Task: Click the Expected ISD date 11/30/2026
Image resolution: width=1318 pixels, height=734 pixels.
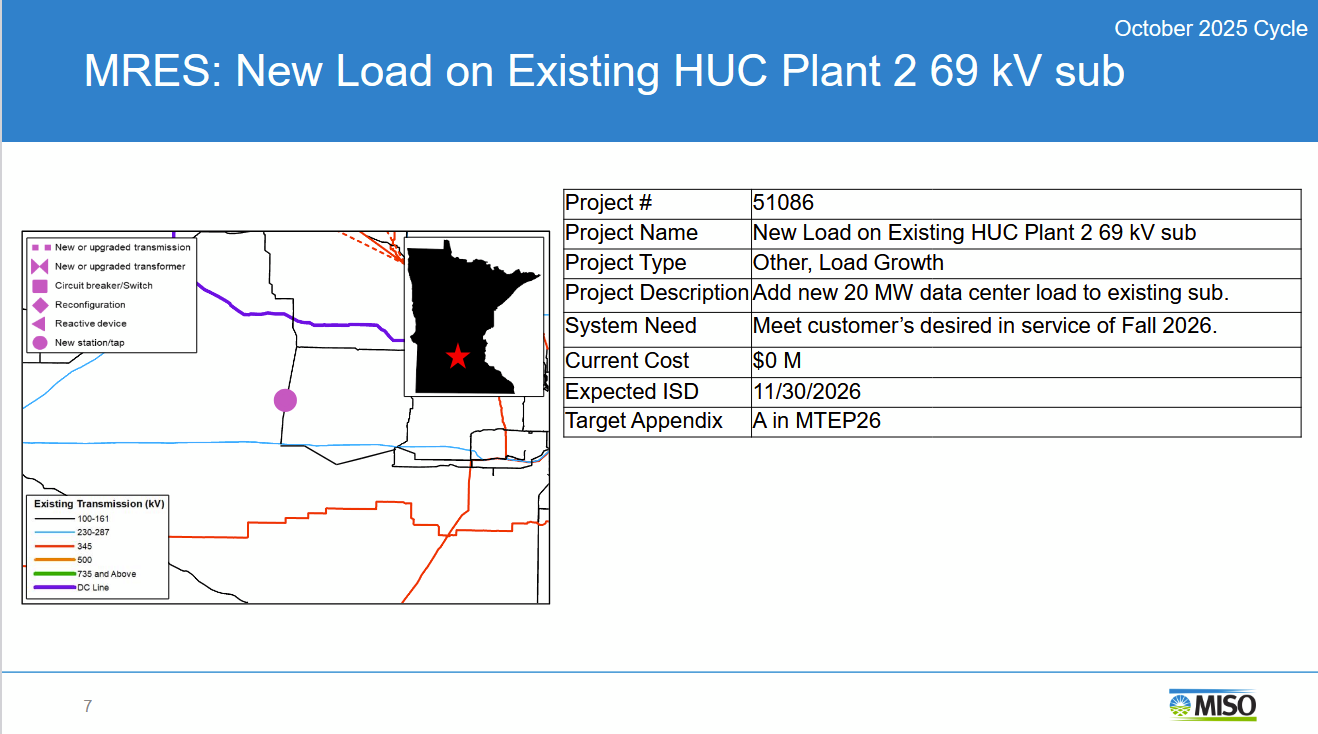Action: [x=808, y=392]
